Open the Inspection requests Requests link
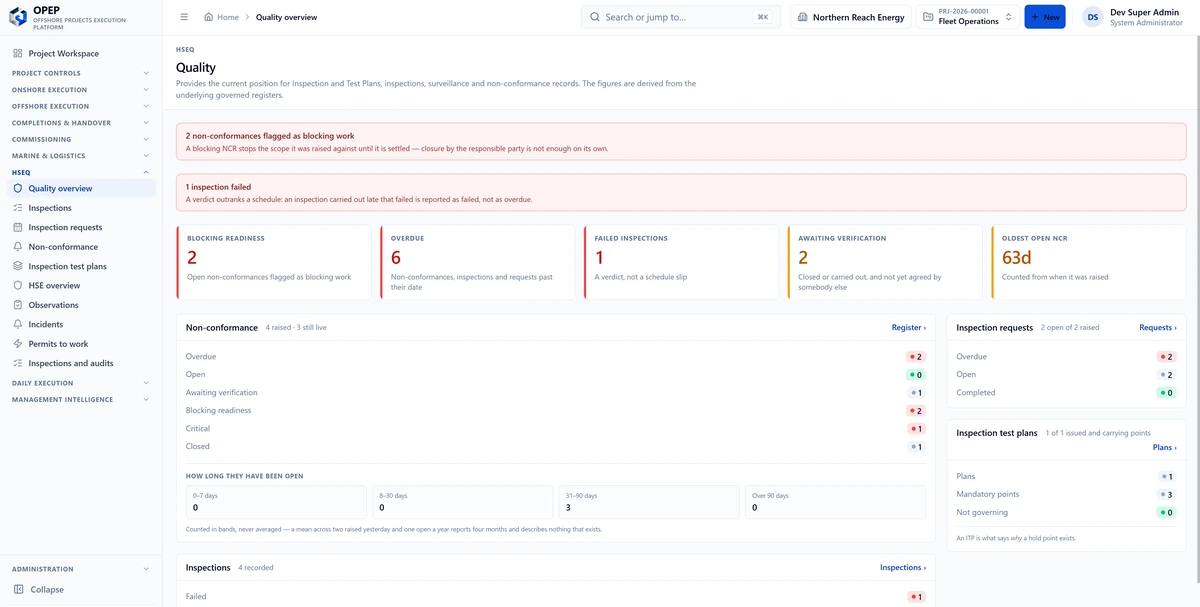 pyautogui.click(x=1158, y=327)
